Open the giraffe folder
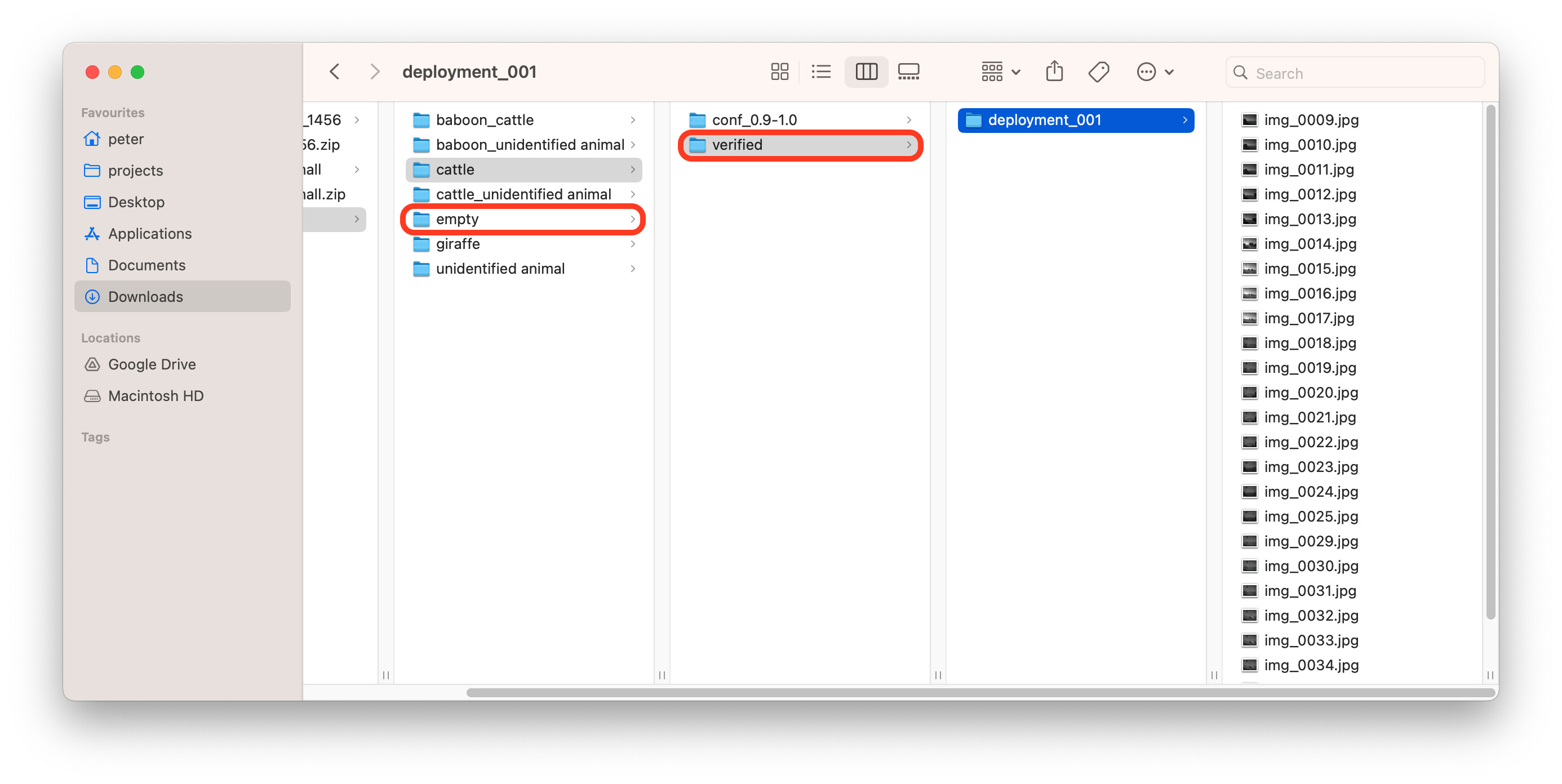The height and width of the screenshot is (784, 1562). [x=458, y=243]
